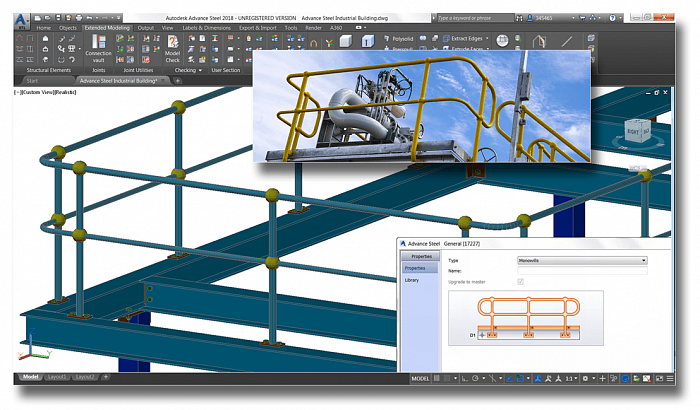Click the user account icon for 345465
Viewport: 700px width, 410px height.
pos(530,18)
